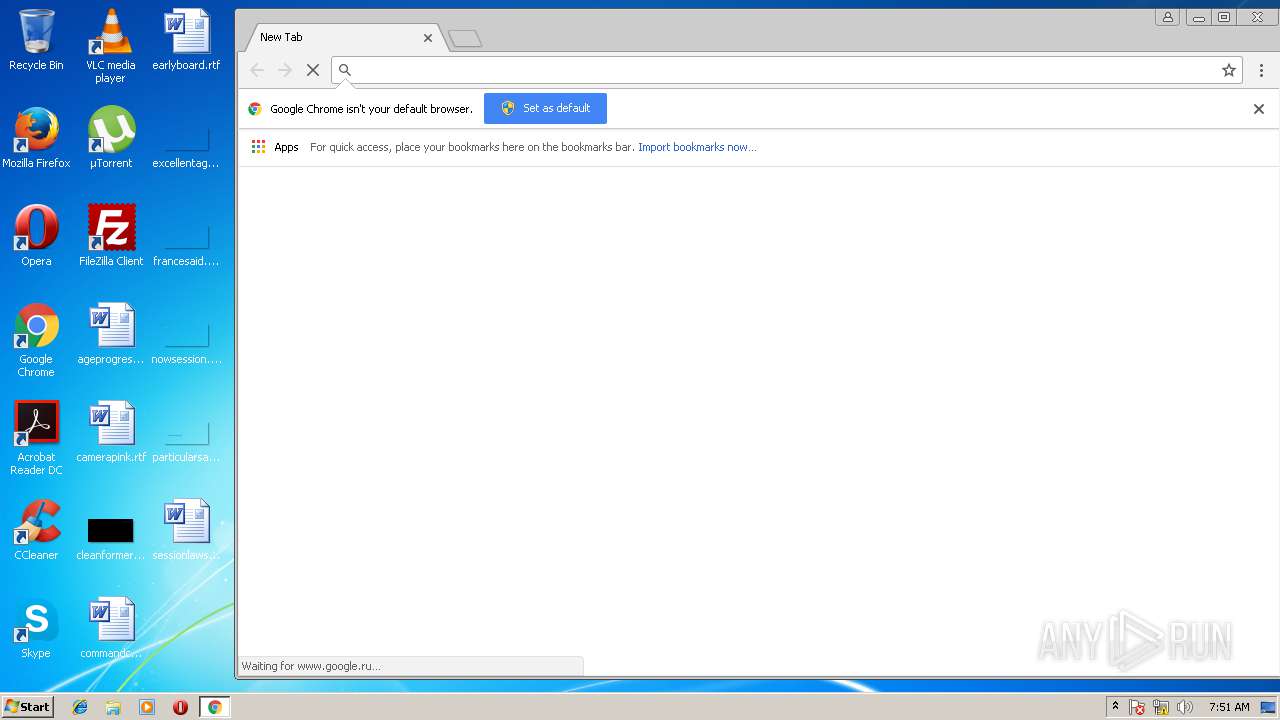Image resolution: width=1280 pixels, height=720 pixels.
Task: Open the cleanformer... file on desktop
Action: [111, 536]
